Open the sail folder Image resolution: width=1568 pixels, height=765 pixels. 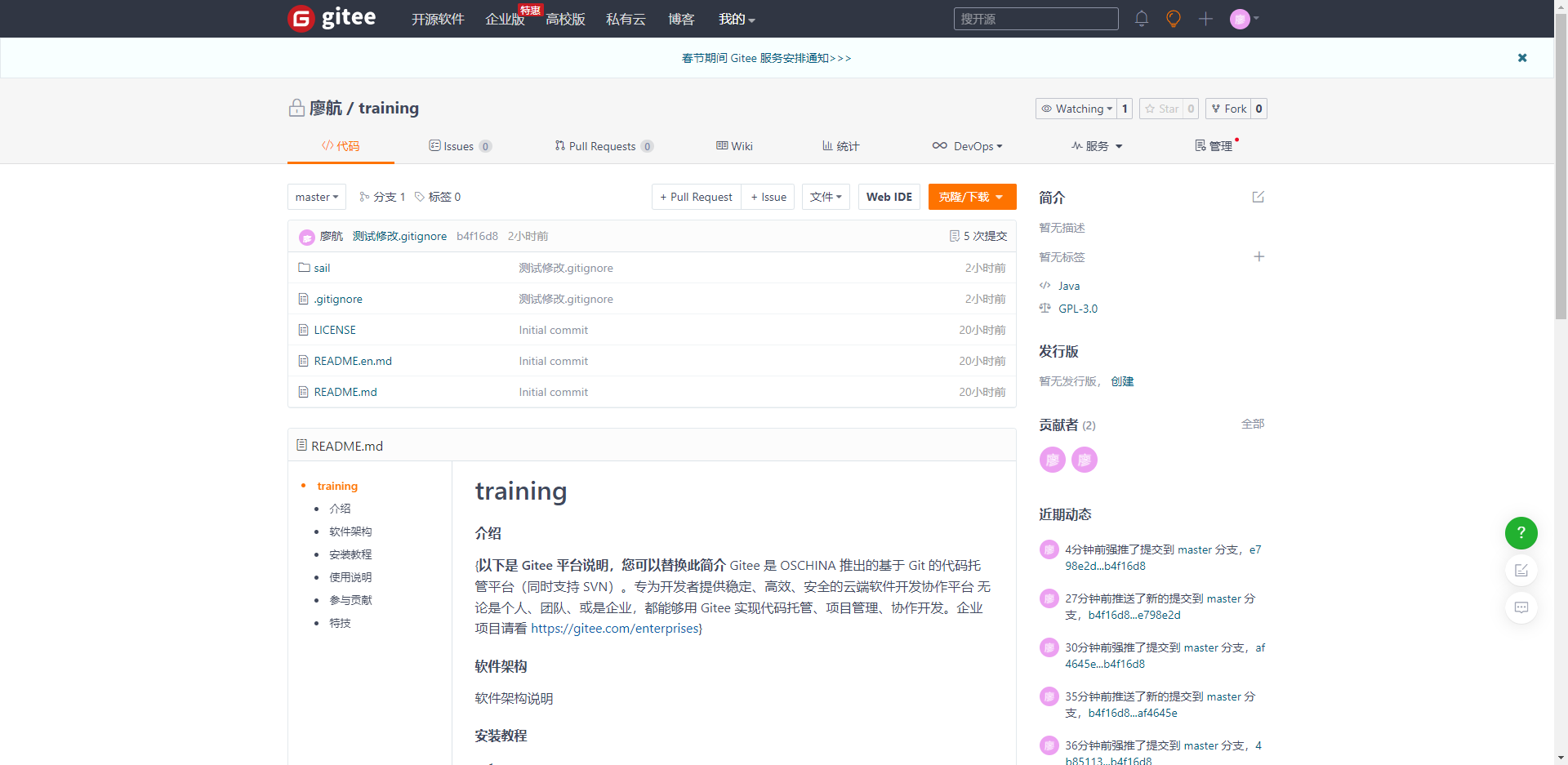pos(322,268)
